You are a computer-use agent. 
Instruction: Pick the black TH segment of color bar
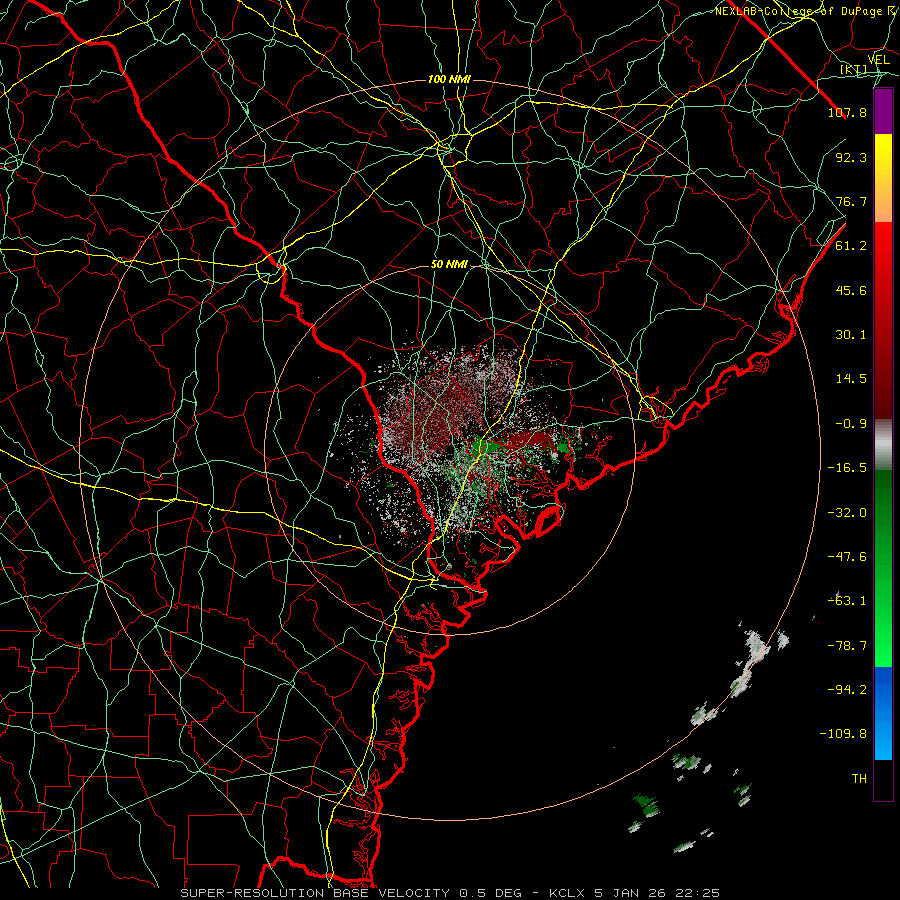[883, 780]
